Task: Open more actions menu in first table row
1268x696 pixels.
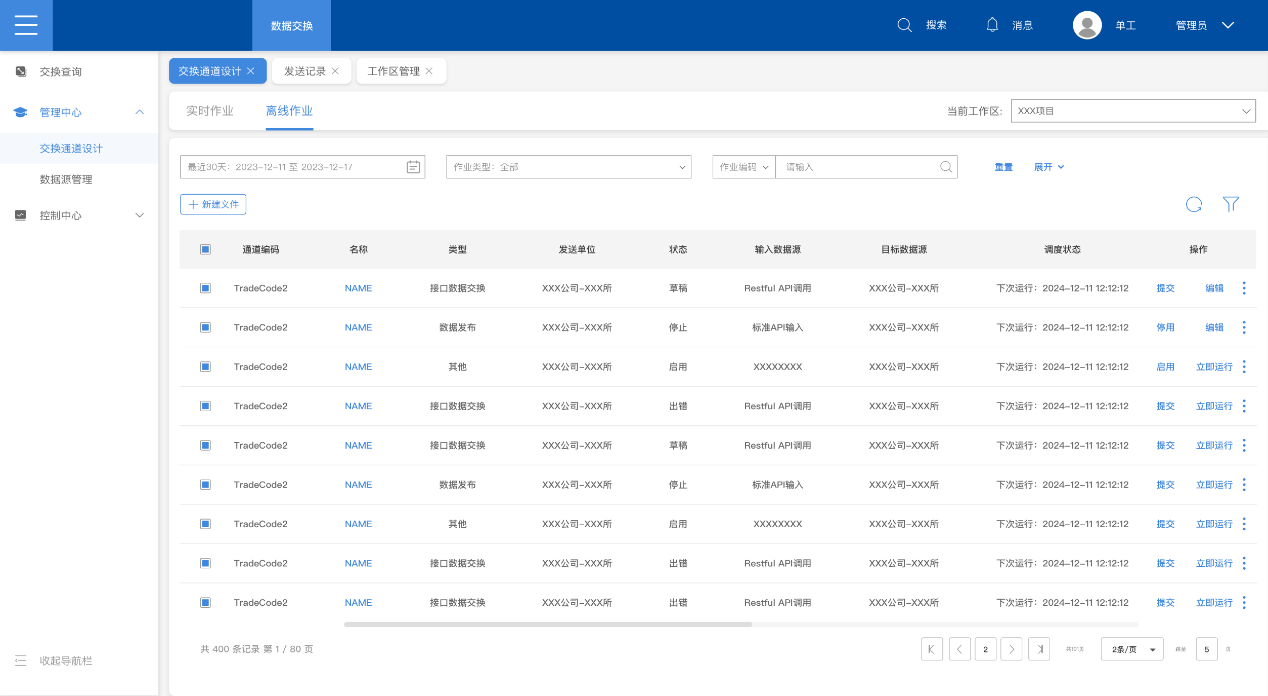Action: click(1244, 288)
